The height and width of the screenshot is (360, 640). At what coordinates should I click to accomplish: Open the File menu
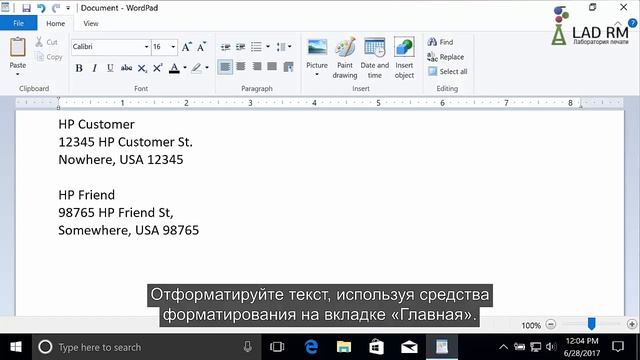(x=18, y=23)
